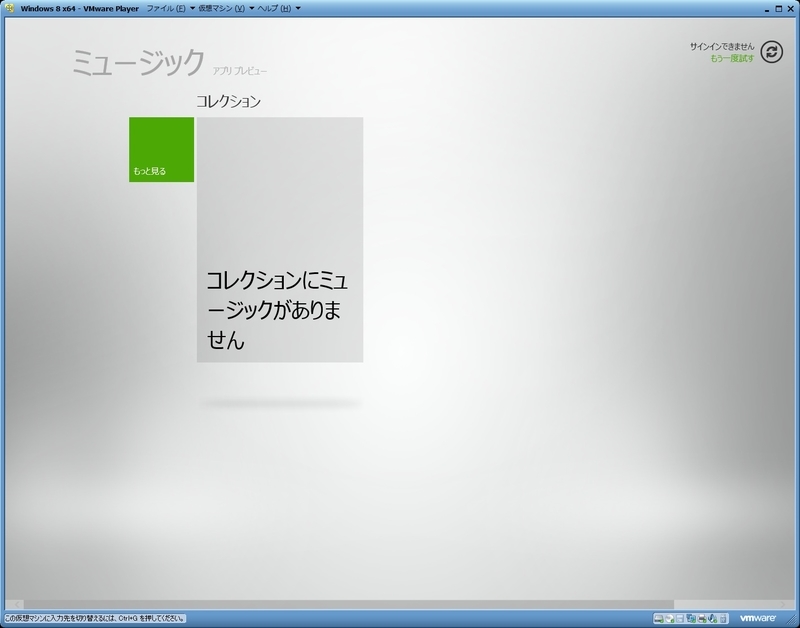The image size is (800, 628).
Task: Click the VMware Player title bar app icon
Action: click(x=9, y=8)
